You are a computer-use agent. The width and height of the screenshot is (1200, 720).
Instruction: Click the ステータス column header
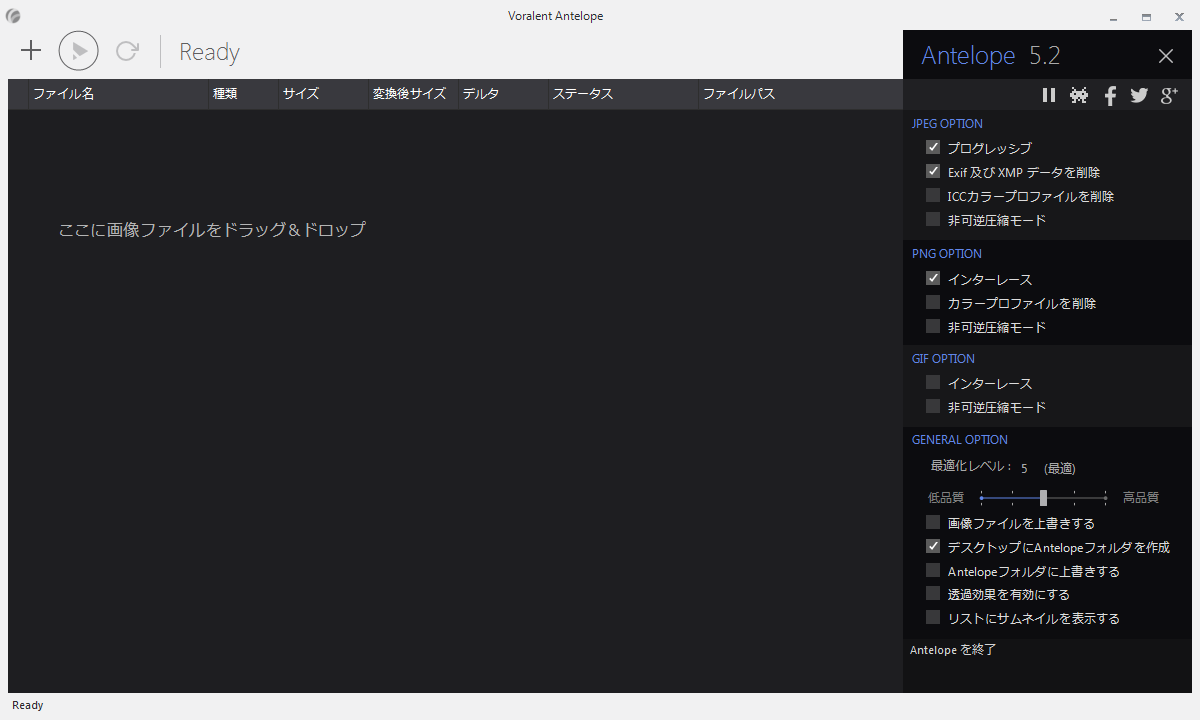click(583, 94)
